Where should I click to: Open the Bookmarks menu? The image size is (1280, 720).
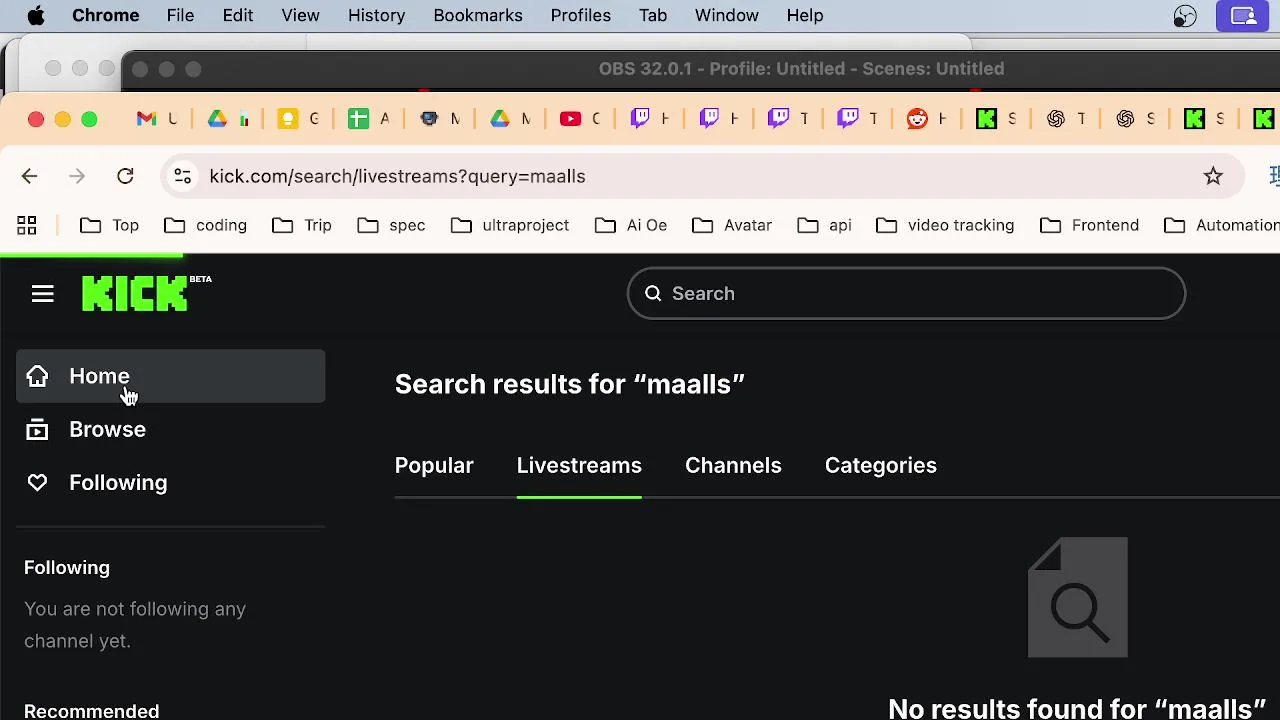[478, 16]
